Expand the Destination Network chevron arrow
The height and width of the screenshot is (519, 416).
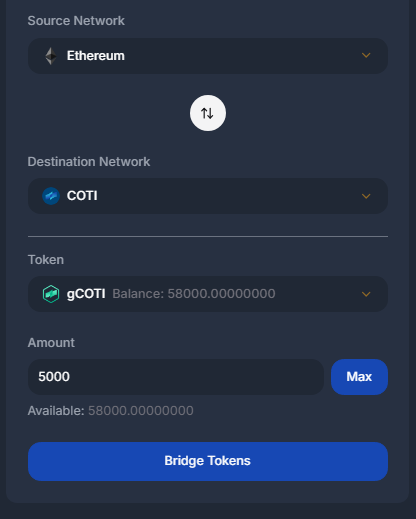point(366,196)
